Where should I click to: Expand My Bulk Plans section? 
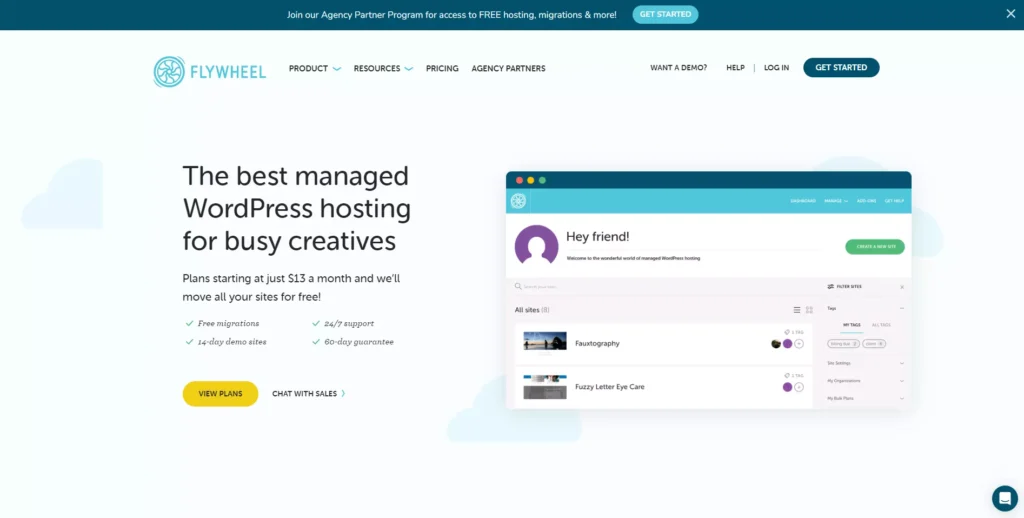click(x=902, y=398)
